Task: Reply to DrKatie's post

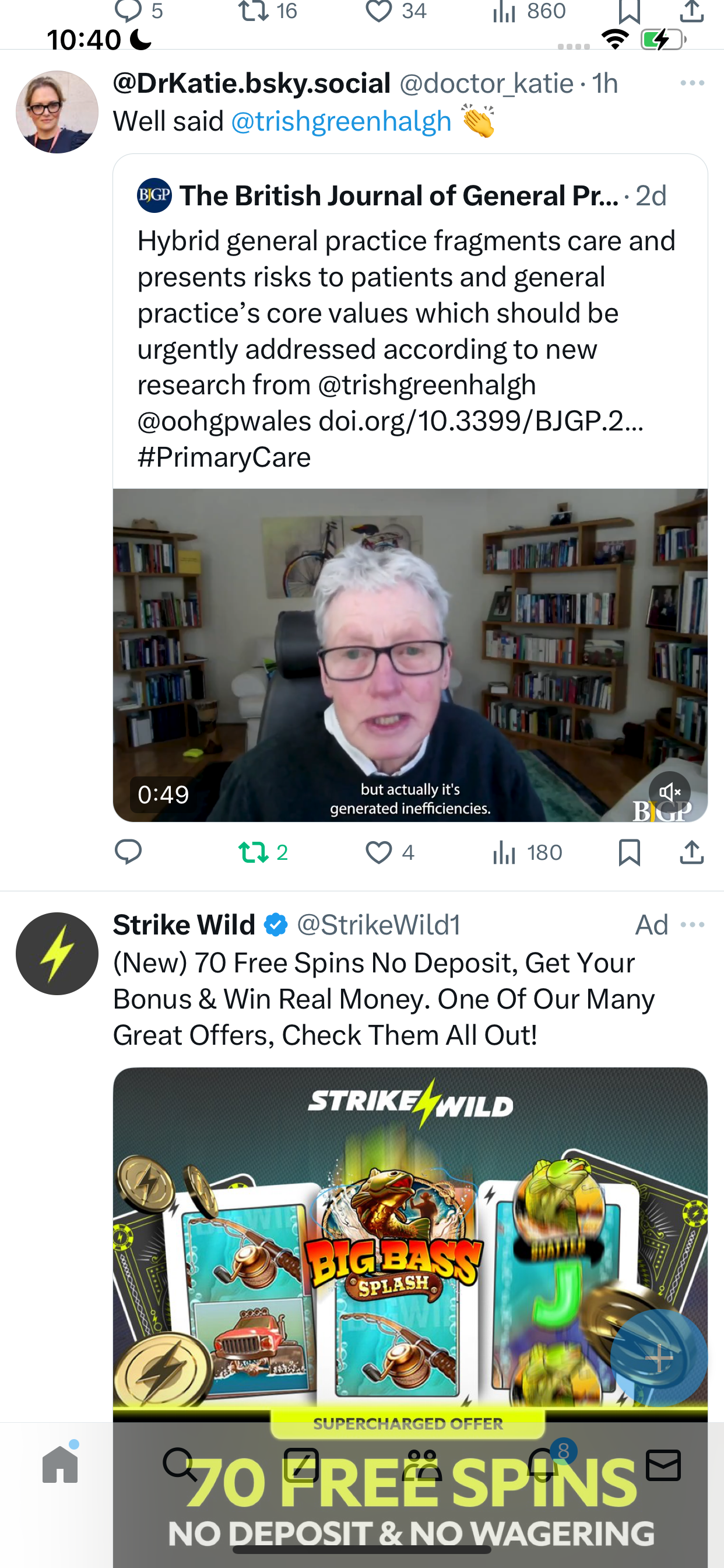Action: (128, 852)
